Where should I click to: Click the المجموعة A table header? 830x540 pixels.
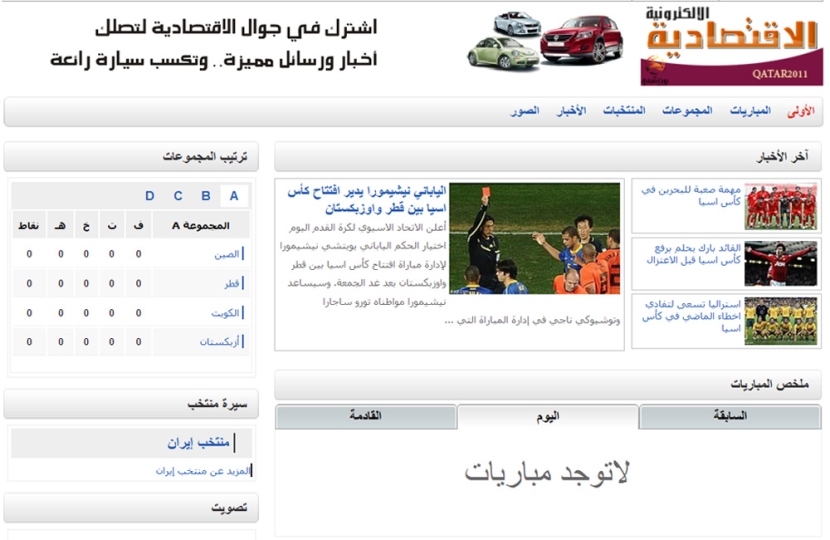coord(201,226)
